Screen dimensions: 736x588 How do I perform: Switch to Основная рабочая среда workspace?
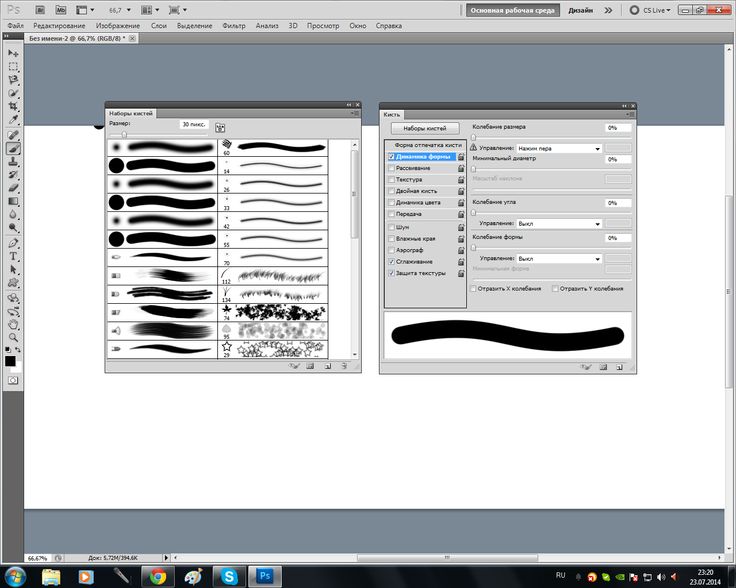coord(513,10)
